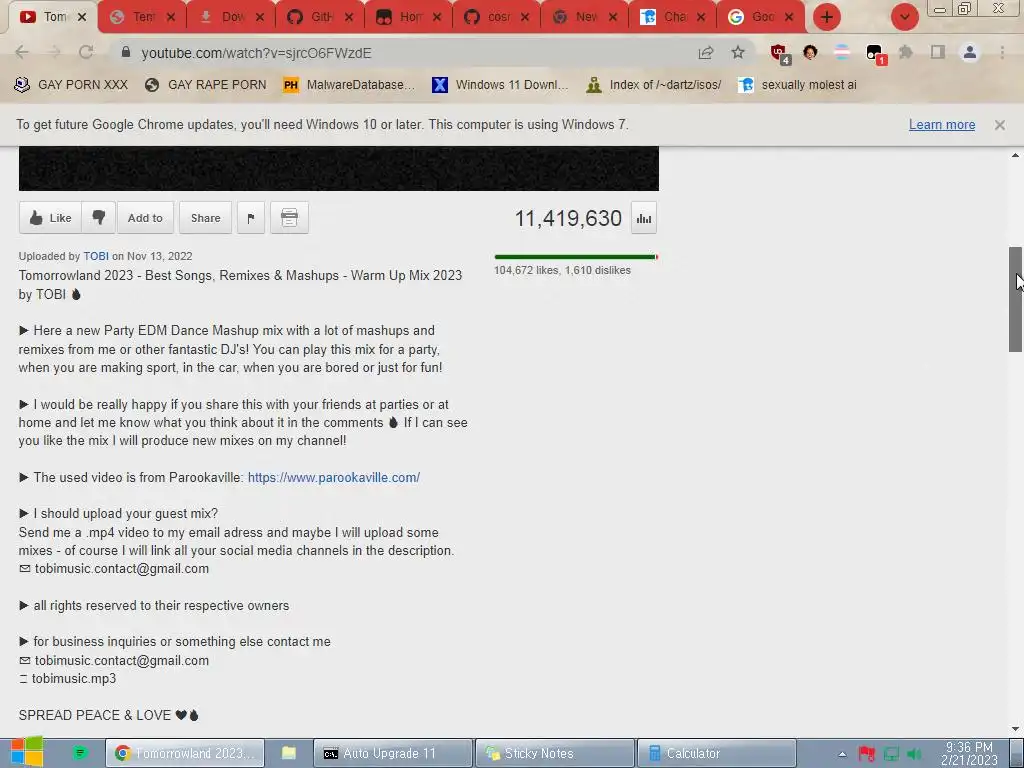
Task: View site info via the lock icon
Action: [x=125, y=52]
